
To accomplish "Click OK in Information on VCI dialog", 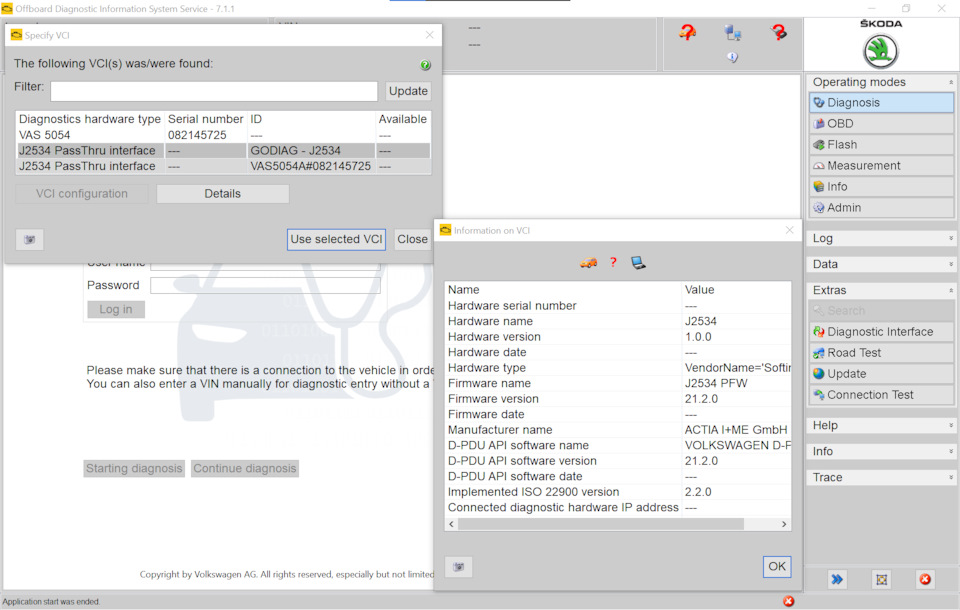I will click(x=777, y=567).
